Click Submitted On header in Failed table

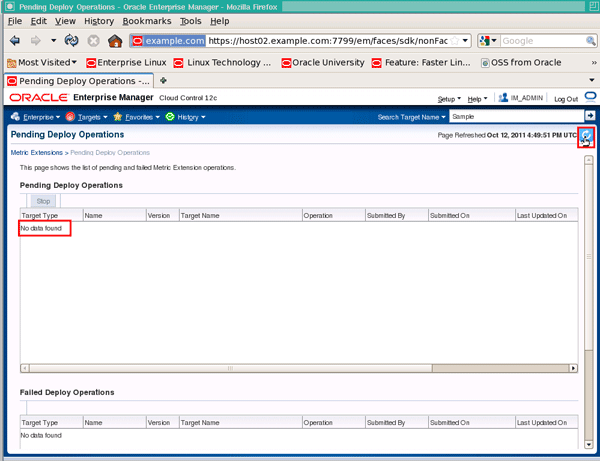[471, 423]
